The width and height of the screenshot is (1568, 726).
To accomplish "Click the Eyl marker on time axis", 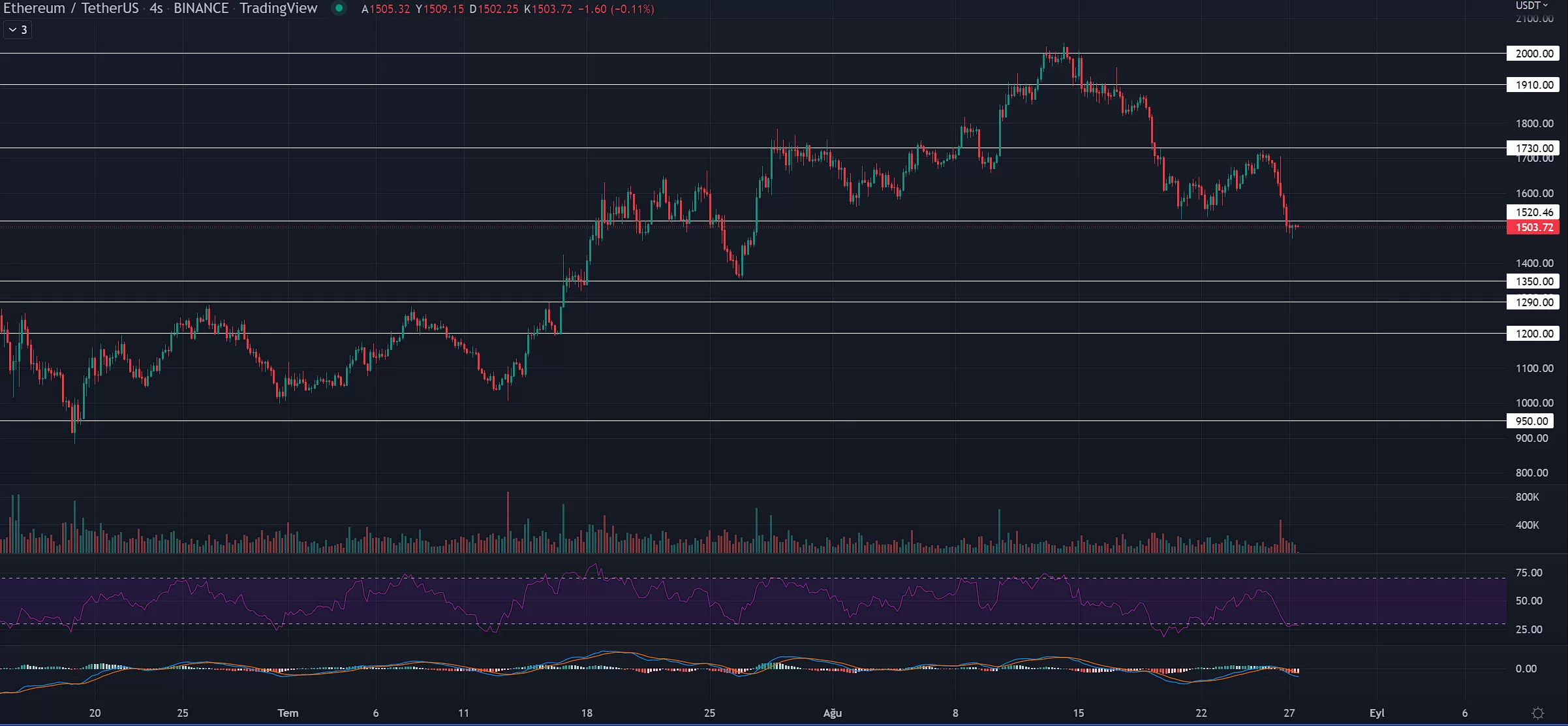I will [1377, 713].
